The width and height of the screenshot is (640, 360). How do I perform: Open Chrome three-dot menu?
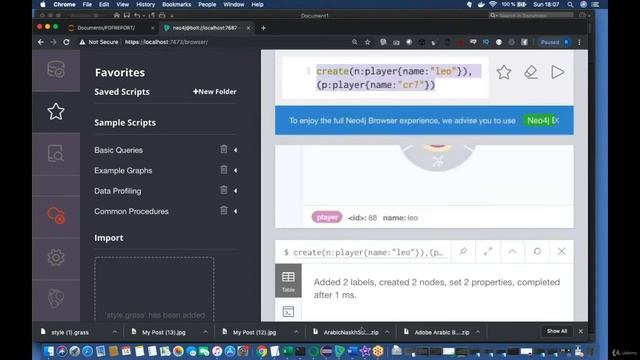tap(579, 42)
